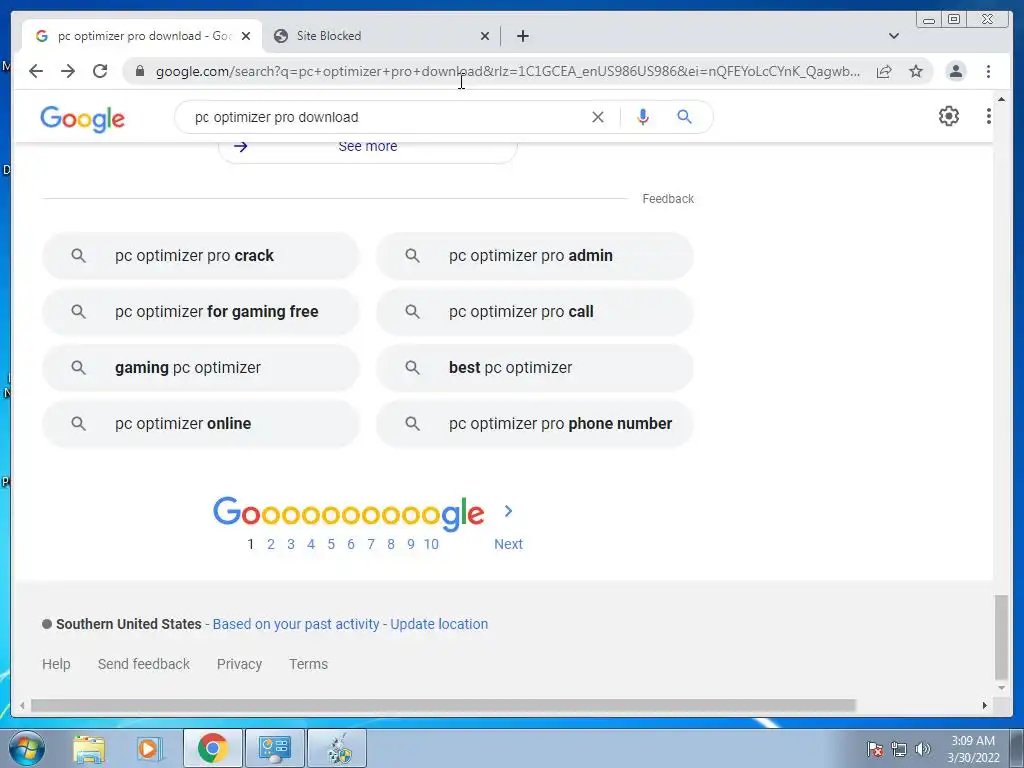Click the scroll right arrow
The height and width of the screenshot is (768, 1024).
pyautogui.click(x=985, y=705)
